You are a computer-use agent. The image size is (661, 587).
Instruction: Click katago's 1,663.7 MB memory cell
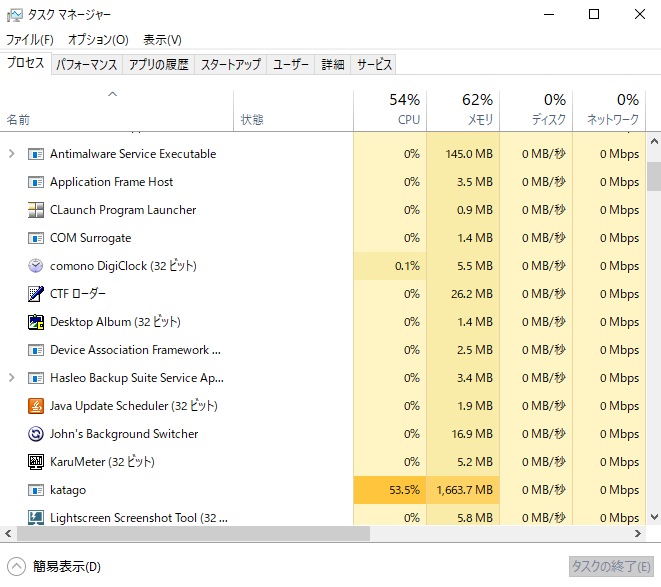coord(463,490)
